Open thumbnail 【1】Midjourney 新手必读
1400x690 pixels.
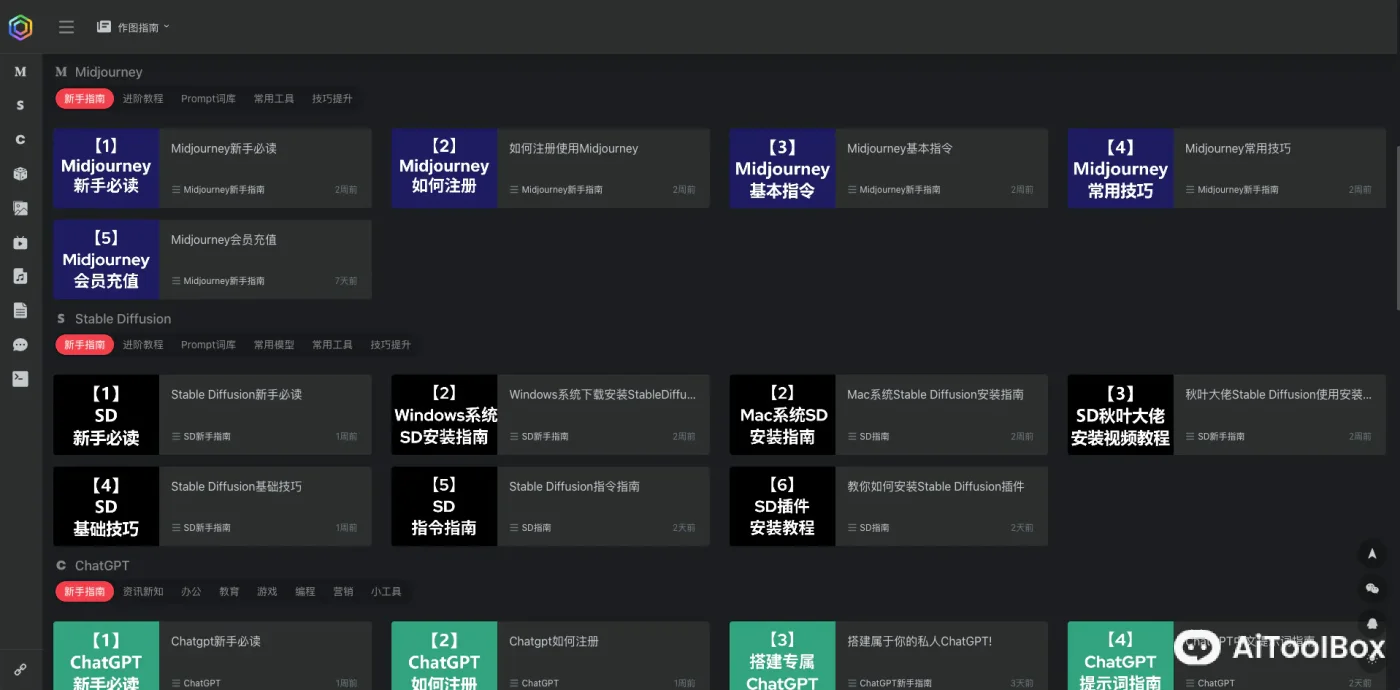click(106, 168)
